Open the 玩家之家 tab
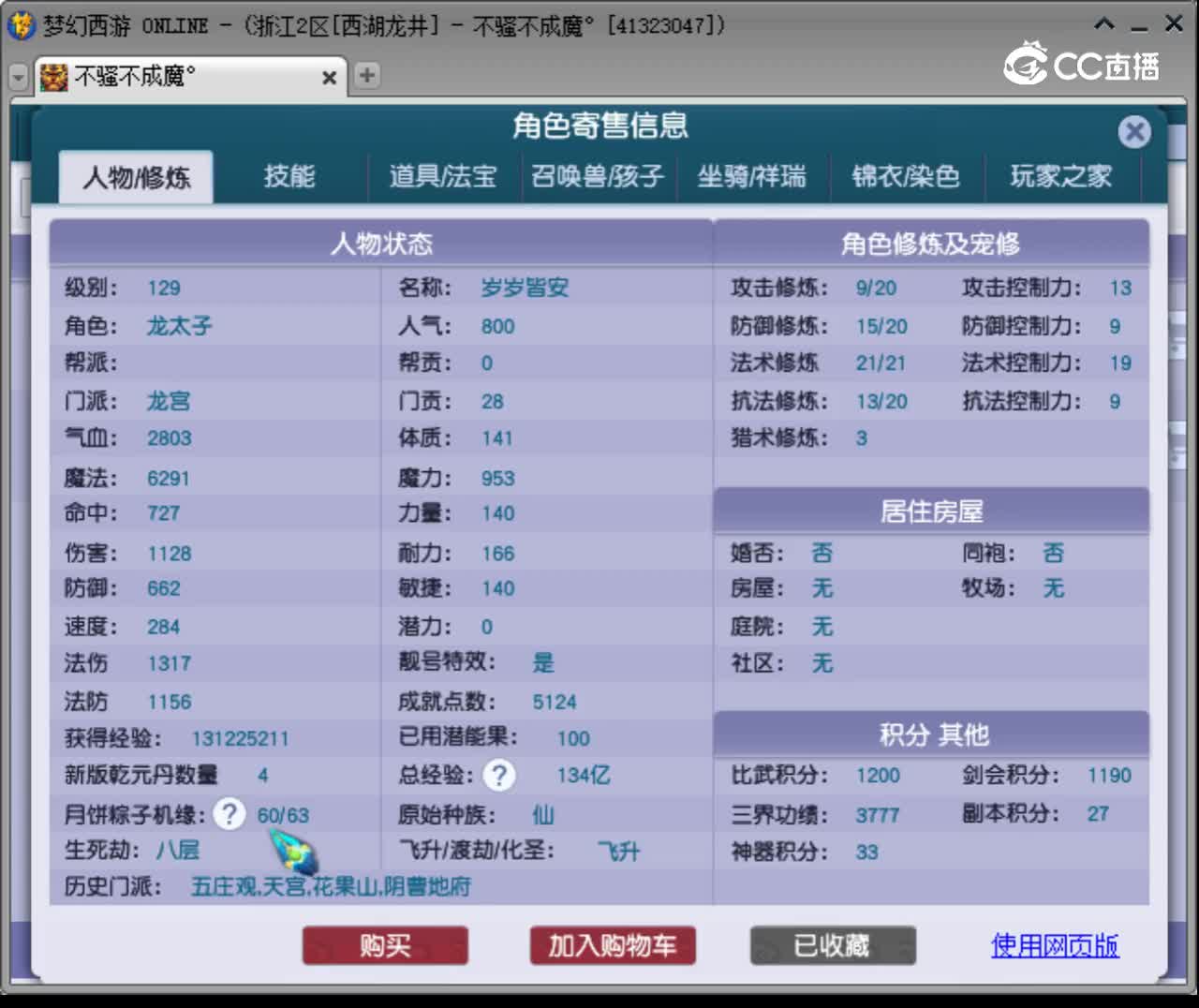 [1061, 176]
